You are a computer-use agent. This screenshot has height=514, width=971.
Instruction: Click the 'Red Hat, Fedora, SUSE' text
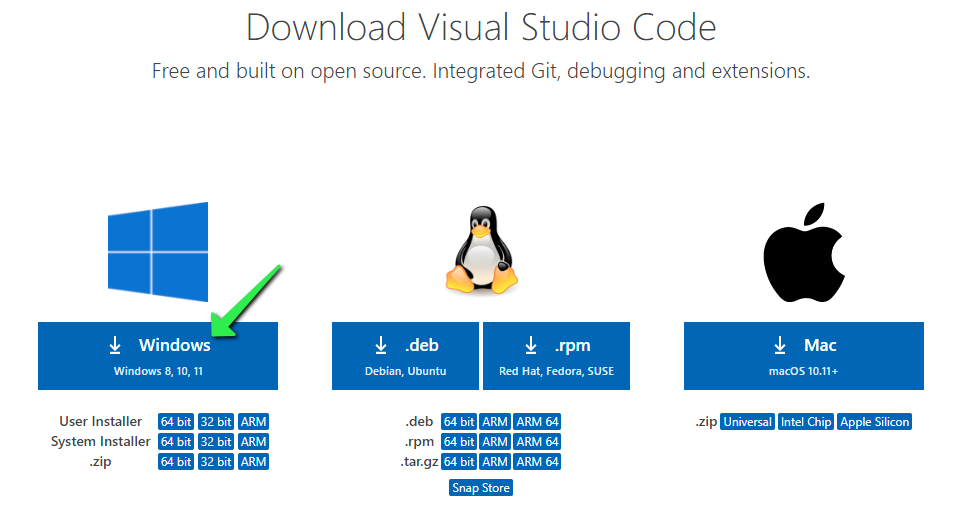pyautogui.click(x=556, y=371)
